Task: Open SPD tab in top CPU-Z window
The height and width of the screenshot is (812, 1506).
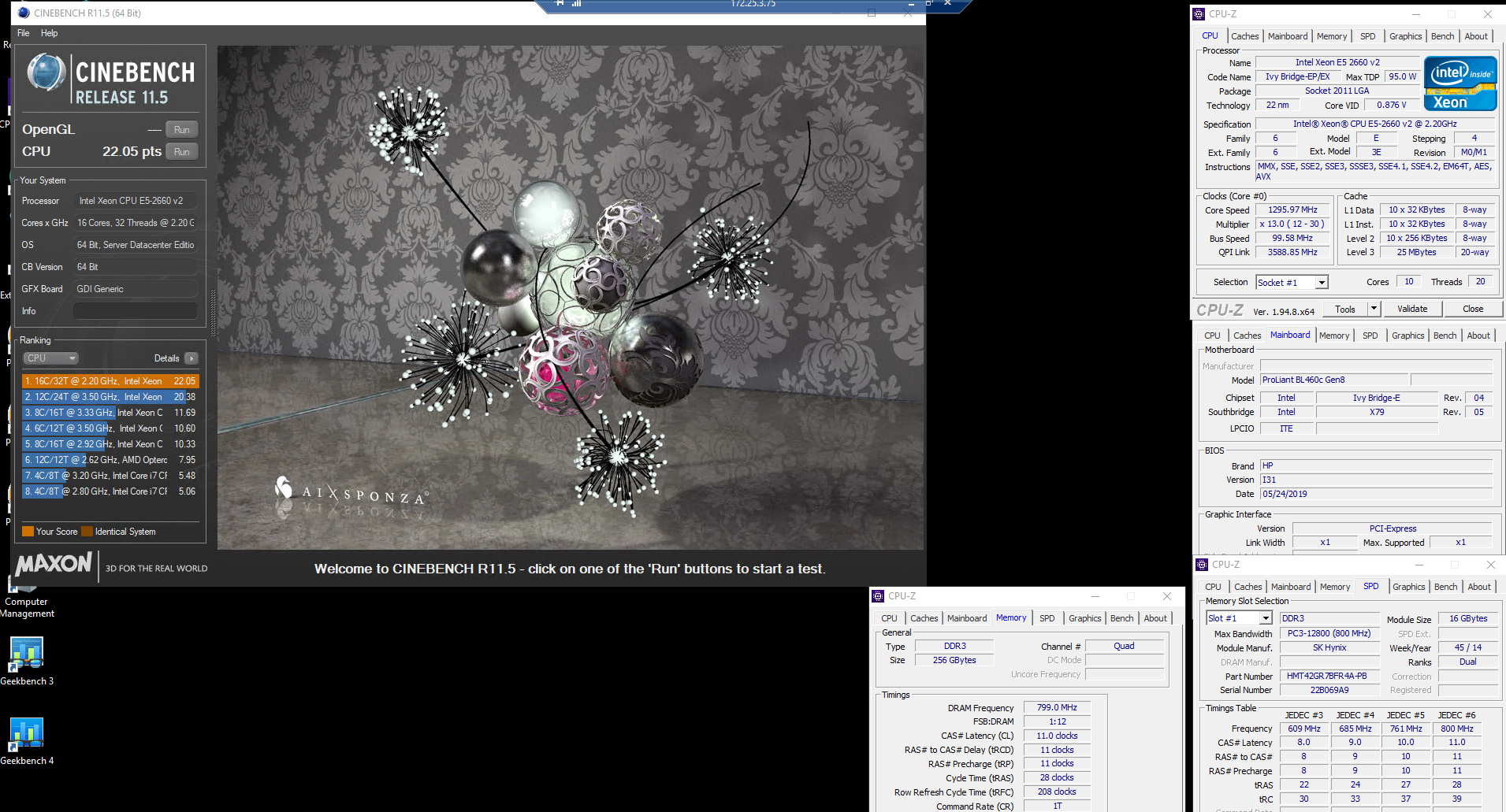Action: point(1368,36)
